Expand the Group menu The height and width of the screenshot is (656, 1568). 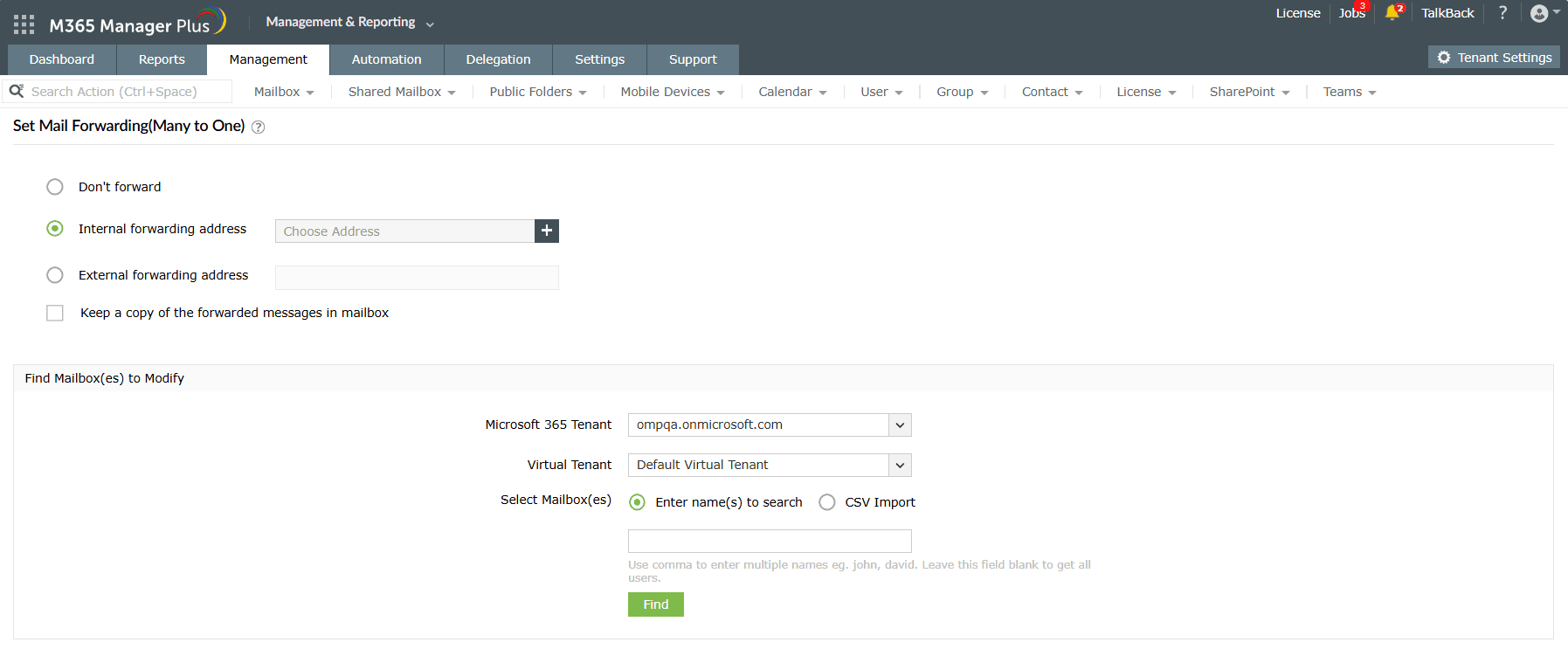(963, 92)
